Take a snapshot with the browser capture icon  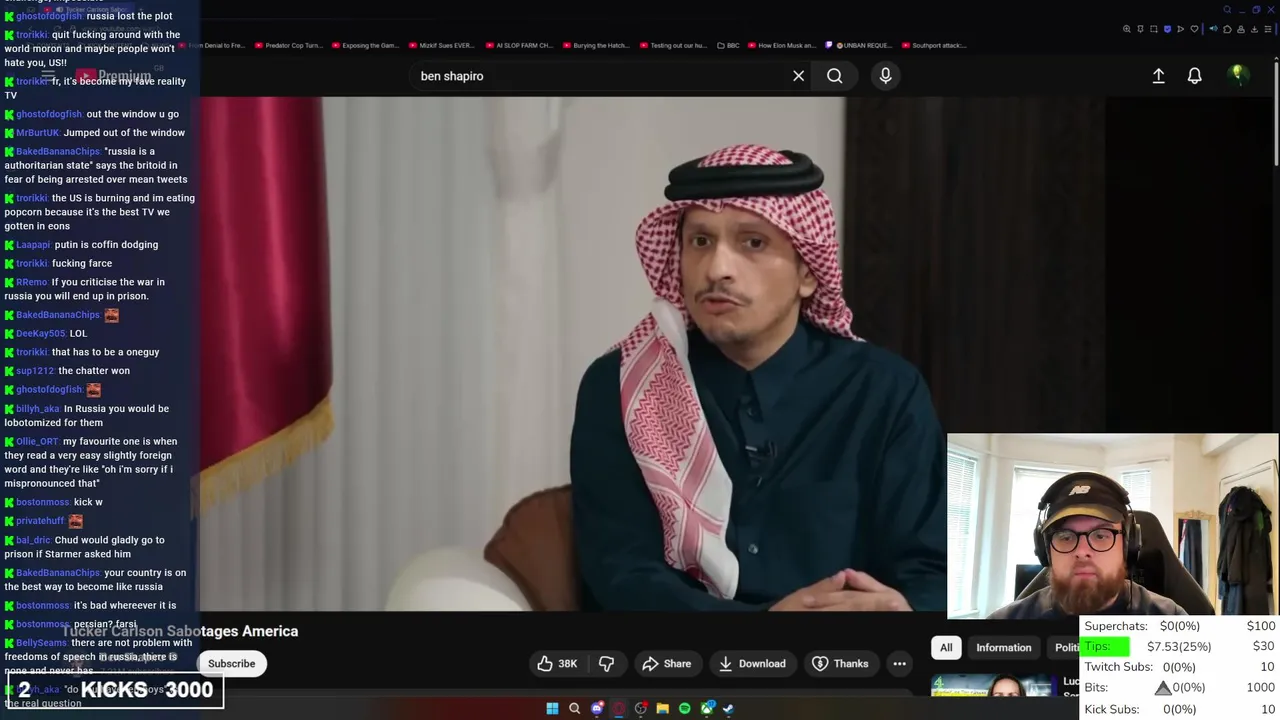coord(1154,29)
